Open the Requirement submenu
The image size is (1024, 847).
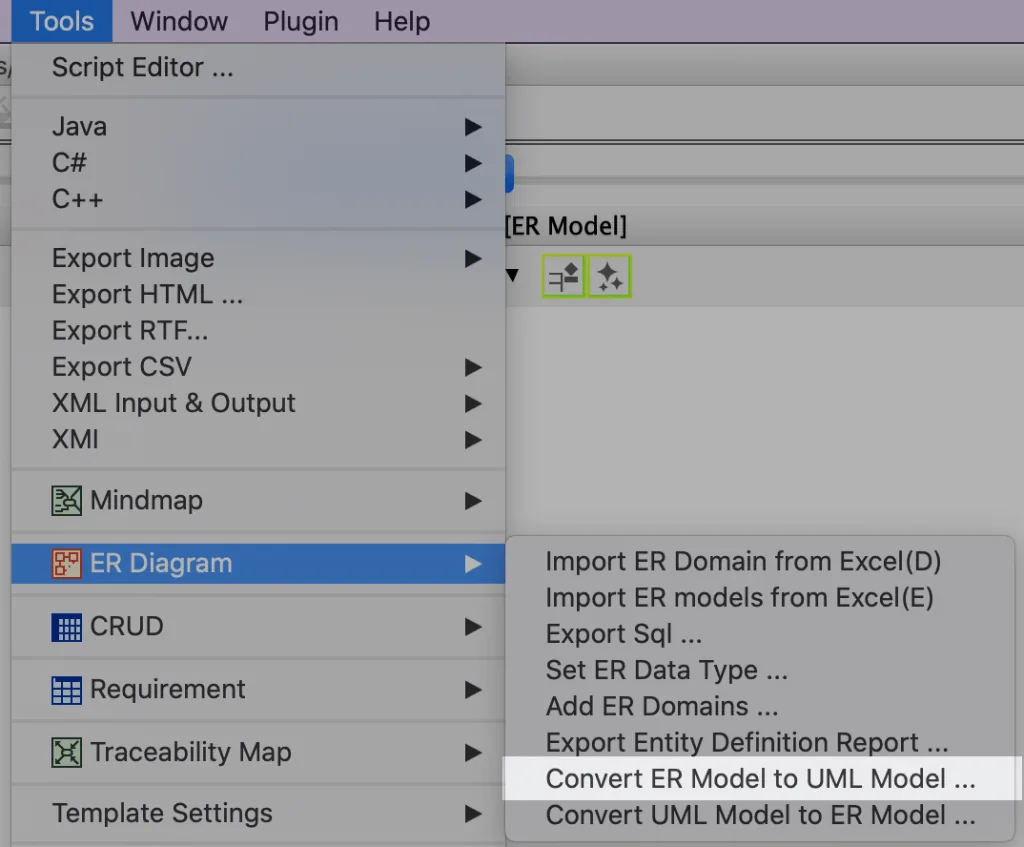pos(258,690)
